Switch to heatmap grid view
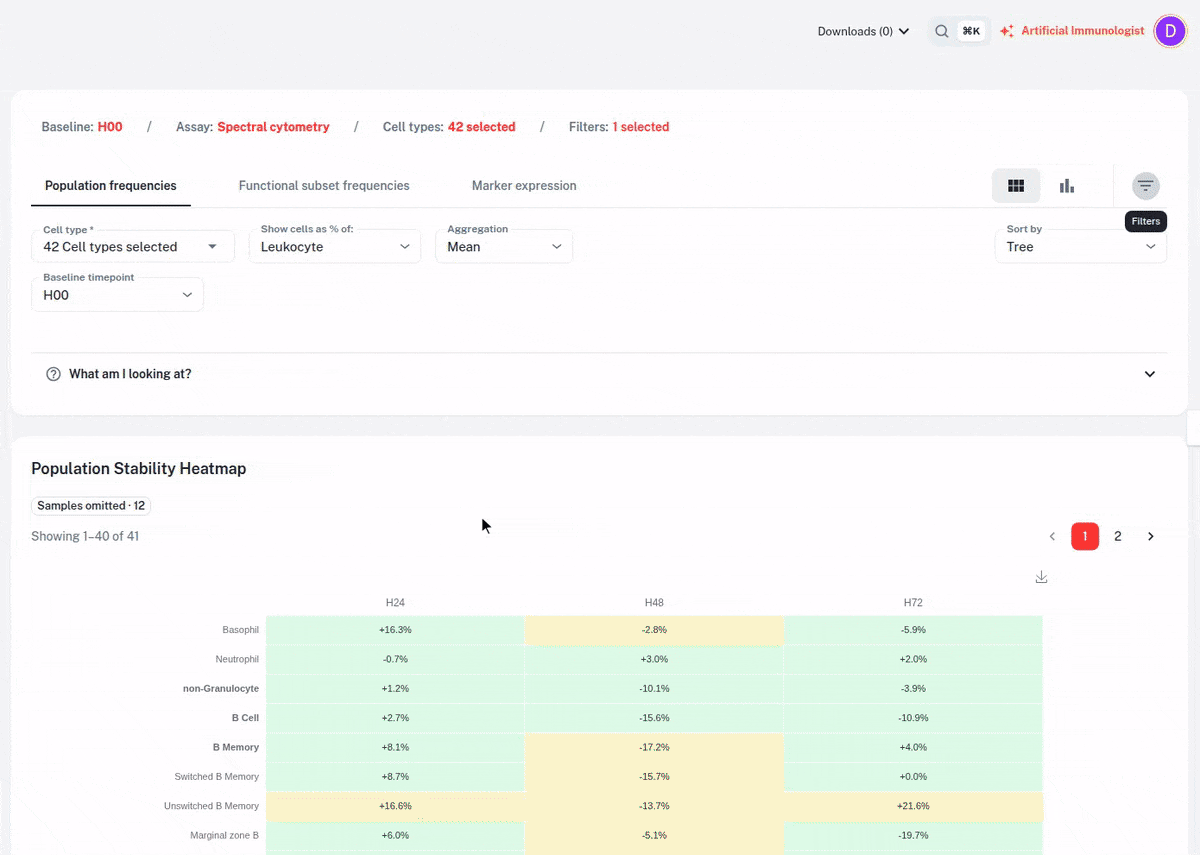This screenshot has width=1200, height=855. point(1016,186)
